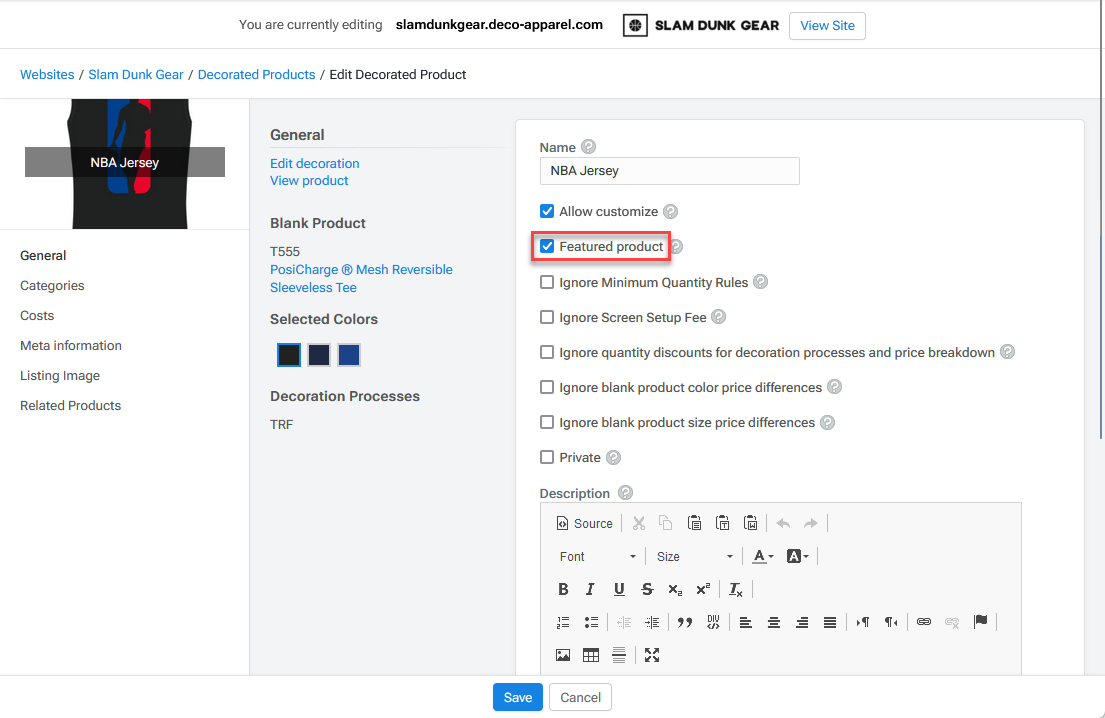Viewport: 1105px width, 718px height.
Task: Click the Increase Indent icon
Action: click(x=652, y=622)
